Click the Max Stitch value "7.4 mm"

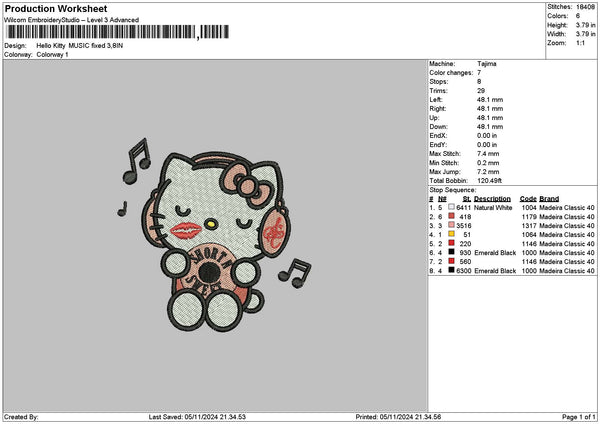pyautogui.click(x=488, y=154)
